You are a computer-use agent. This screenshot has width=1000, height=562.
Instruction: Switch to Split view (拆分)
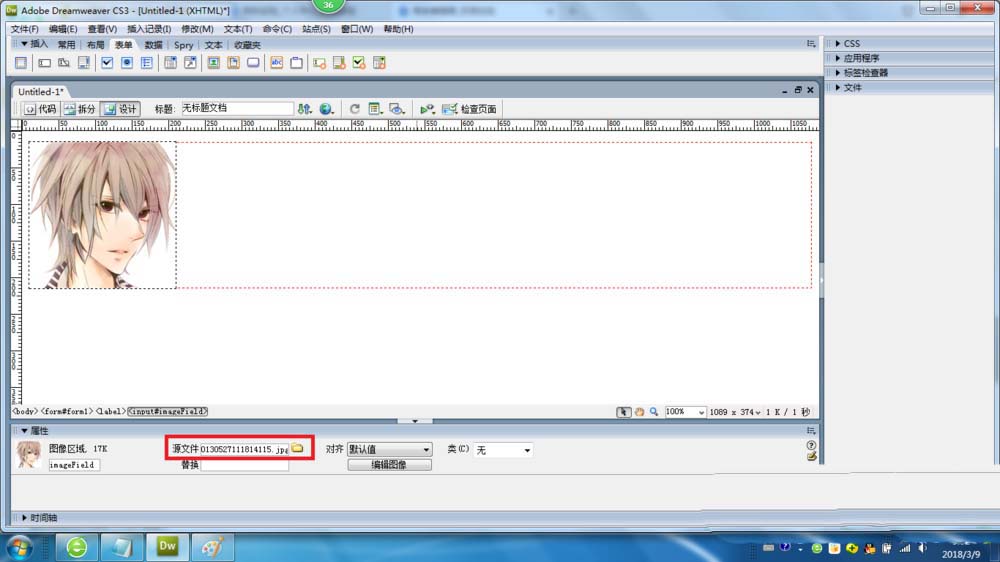pos(80,109)
